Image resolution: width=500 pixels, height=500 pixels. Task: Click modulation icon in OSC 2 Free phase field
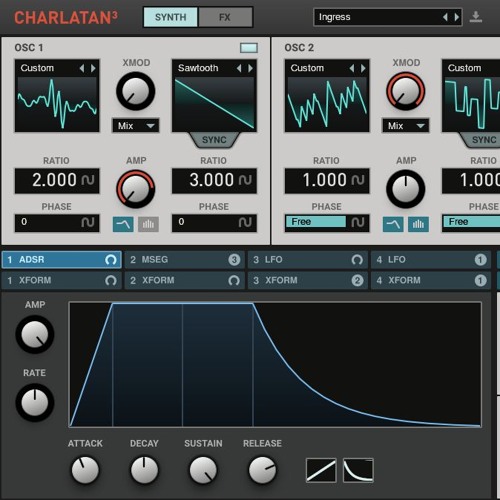click(358, 222)
